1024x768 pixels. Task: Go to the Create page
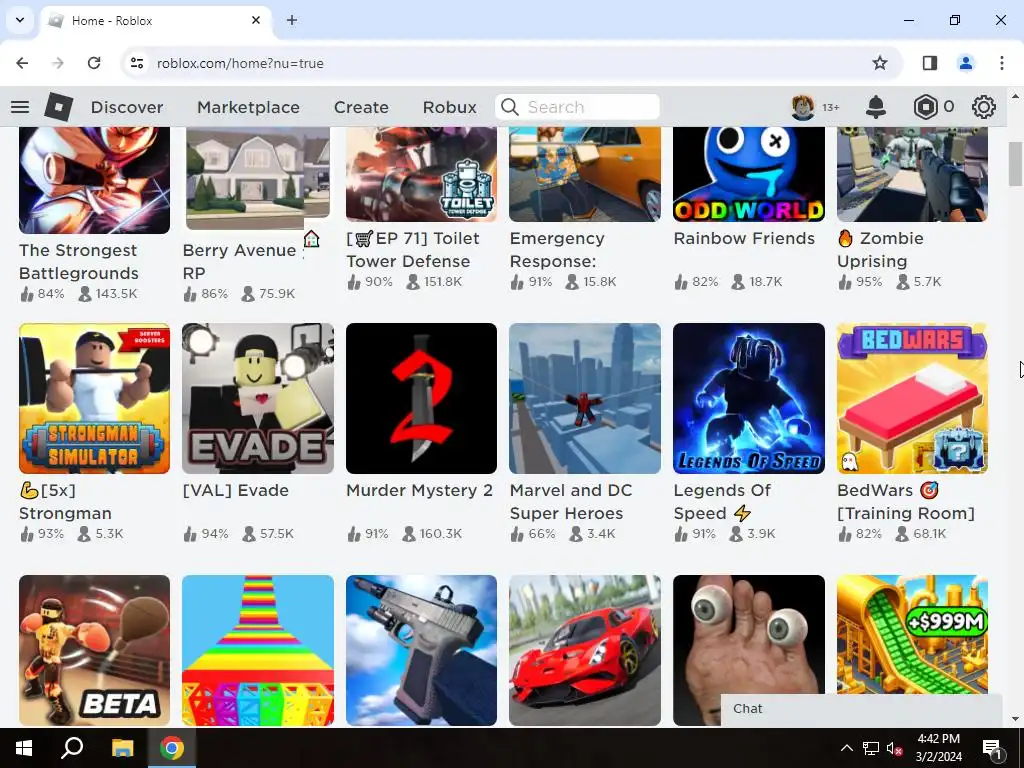pyautogui.click(x=361, y=107)
